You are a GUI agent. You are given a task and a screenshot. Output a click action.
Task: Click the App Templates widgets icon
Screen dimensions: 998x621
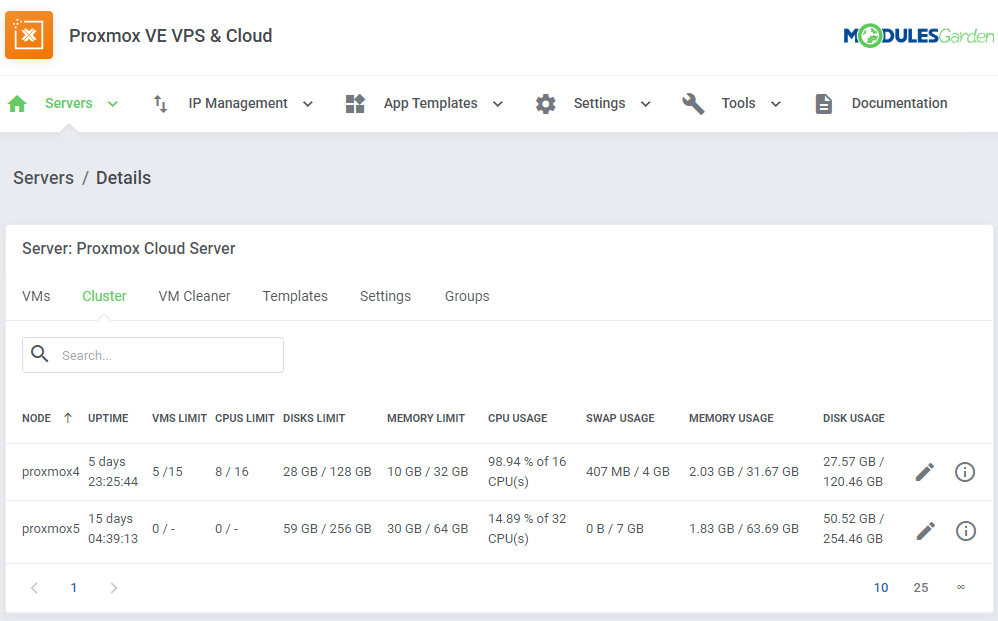[x=355, y=104]
